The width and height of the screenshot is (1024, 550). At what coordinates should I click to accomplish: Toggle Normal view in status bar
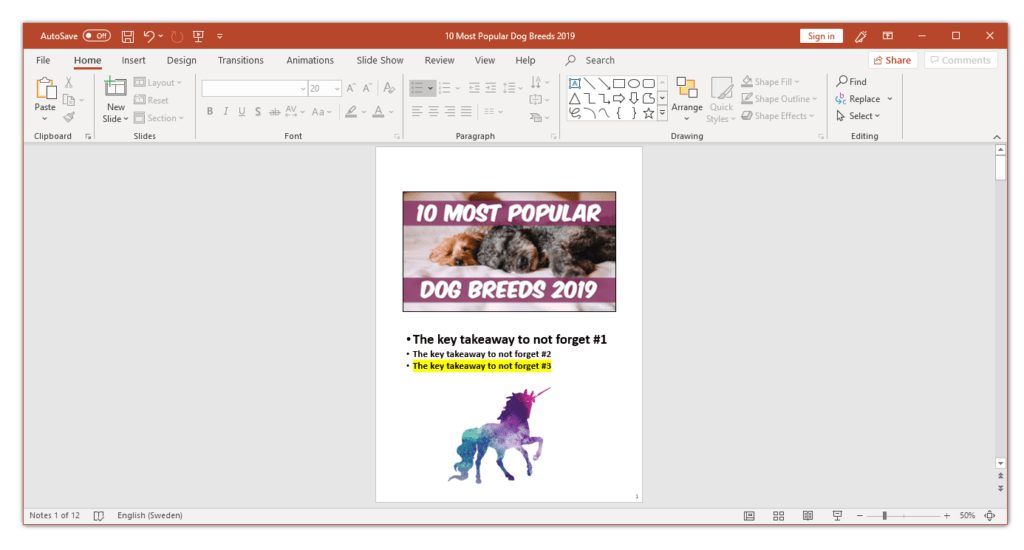749,516
